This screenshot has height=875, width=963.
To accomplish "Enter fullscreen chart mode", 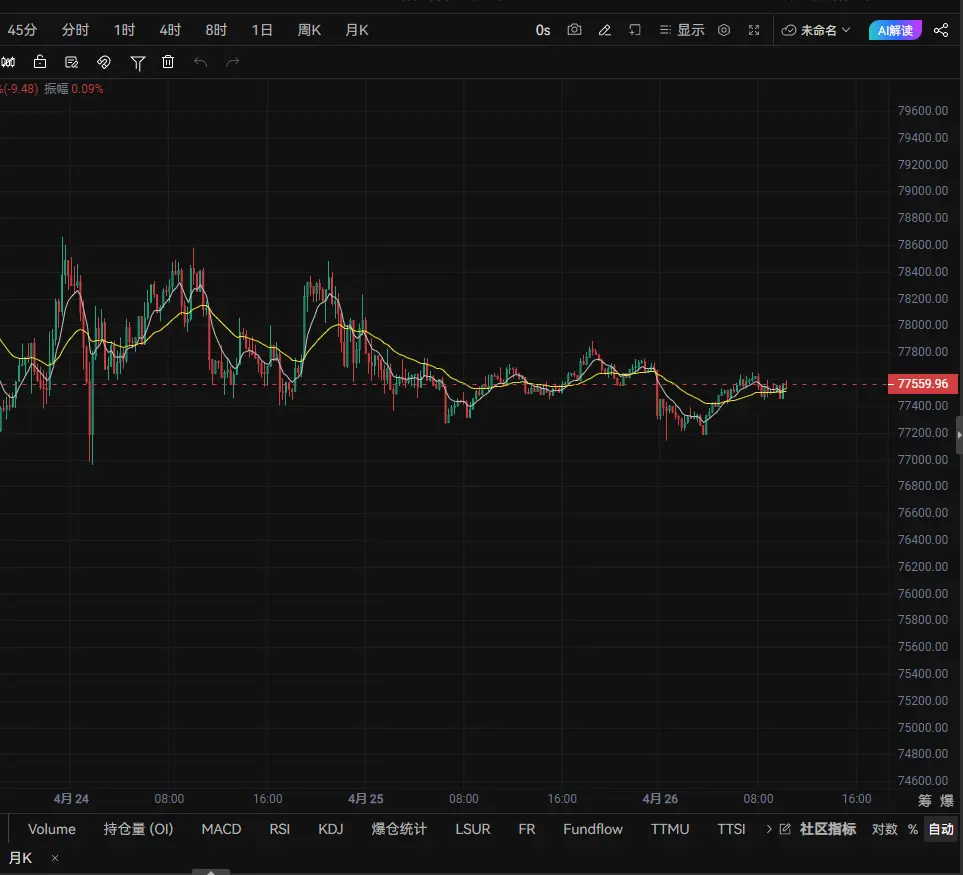I will (x=754, y=30).
